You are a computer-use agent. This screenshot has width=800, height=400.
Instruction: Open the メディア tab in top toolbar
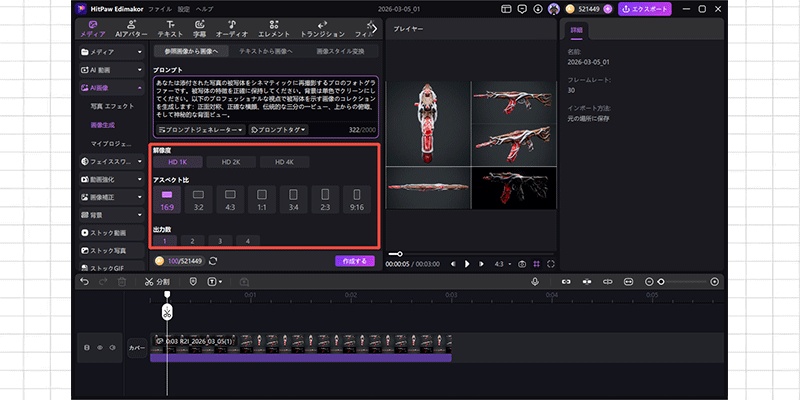[92, 29]
